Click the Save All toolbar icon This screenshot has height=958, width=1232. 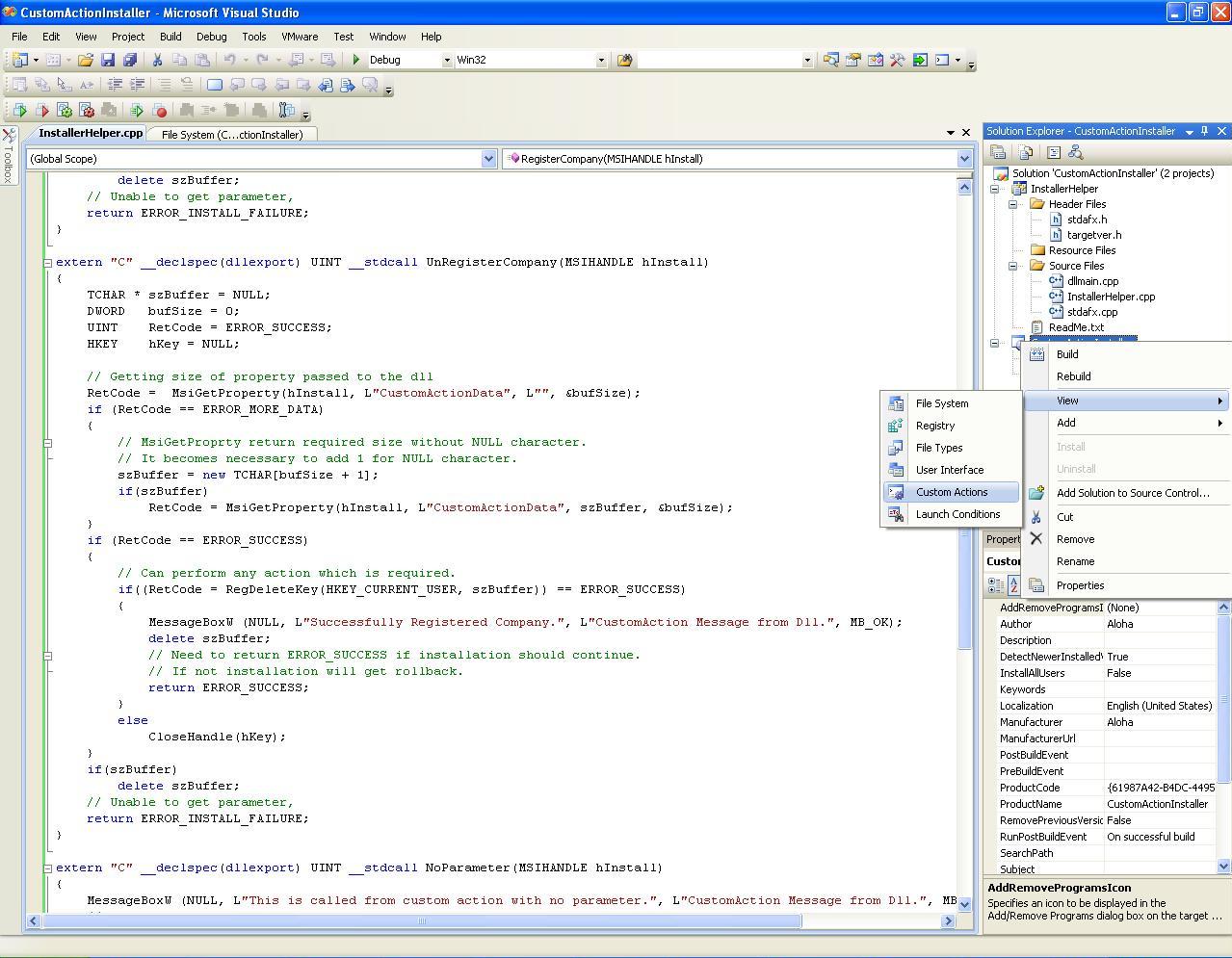click(x=130, y=60)
